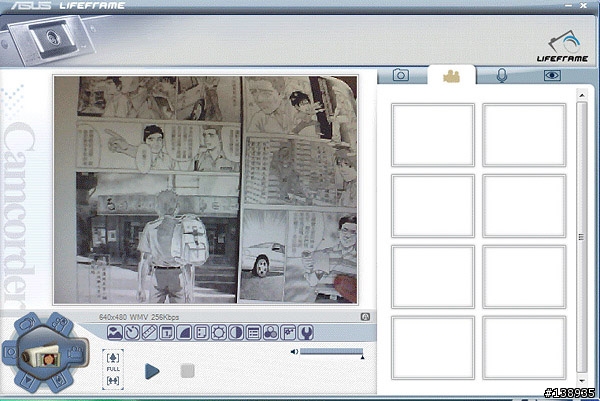Click the quarter-circle gradient shape icon

point(184,333)
